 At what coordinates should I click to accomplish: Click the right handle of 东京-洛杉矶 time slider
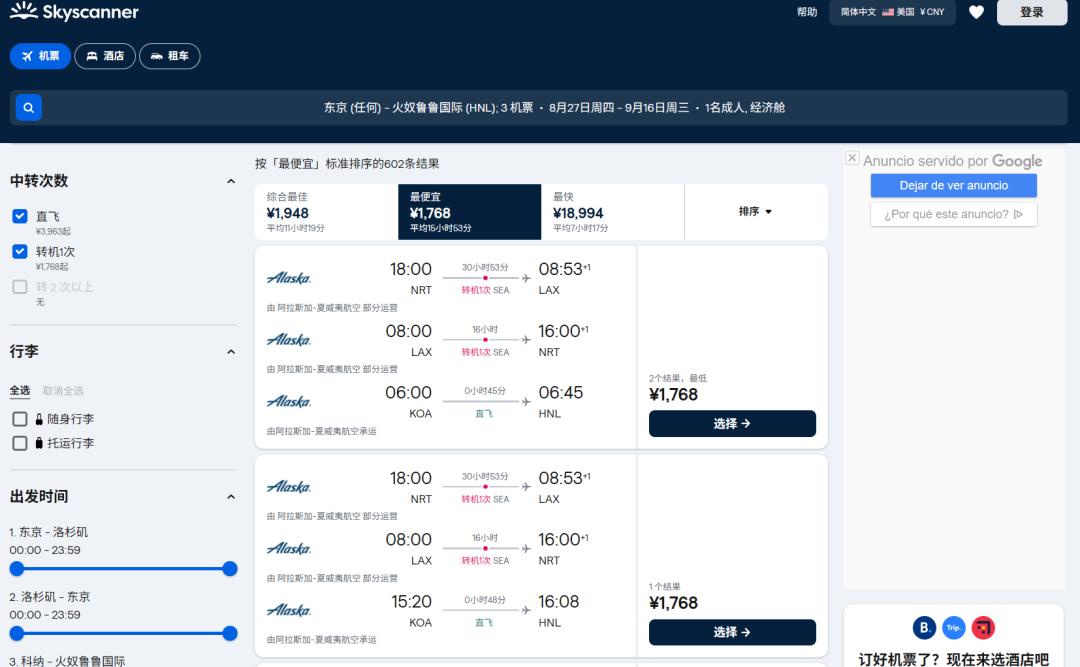[x=230, y=569]
